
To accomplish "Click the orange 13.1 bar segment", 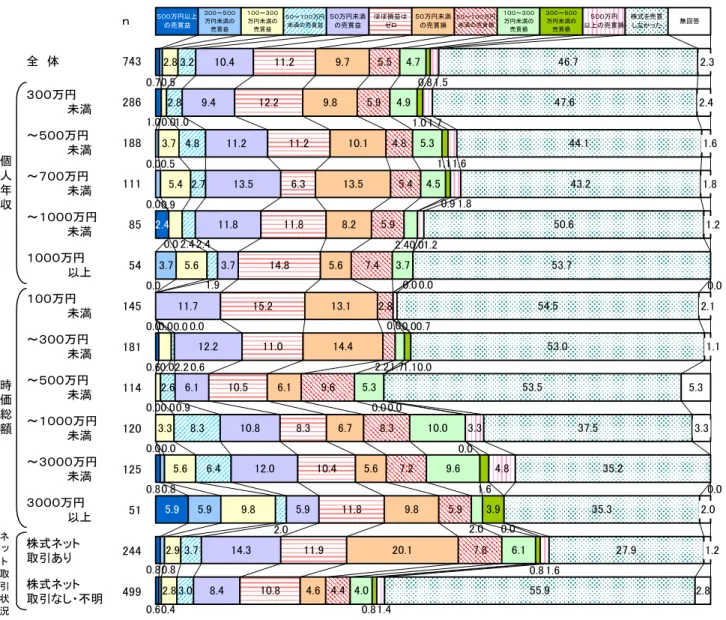I will pos(341,306).
